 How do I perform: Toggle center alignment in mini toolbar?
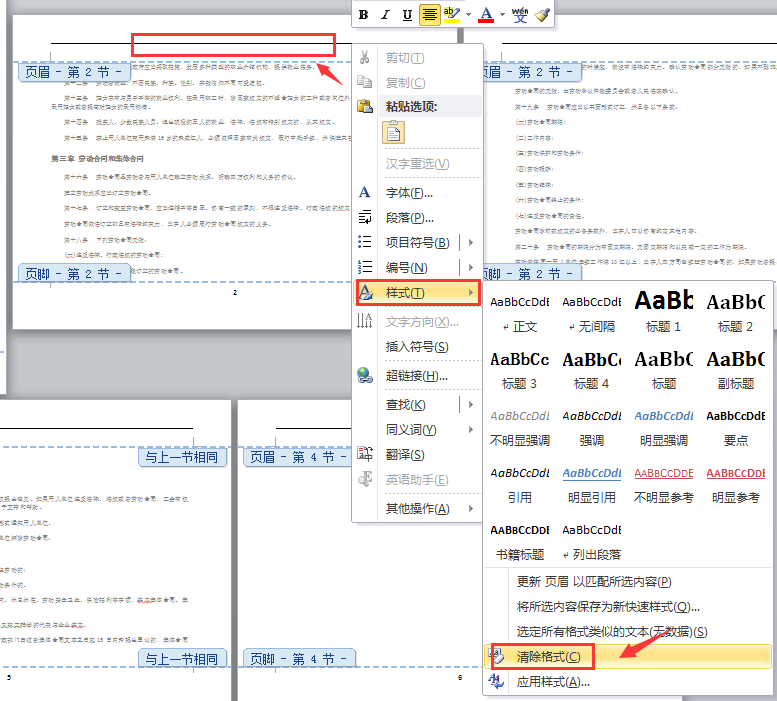[x=429, y=15]
